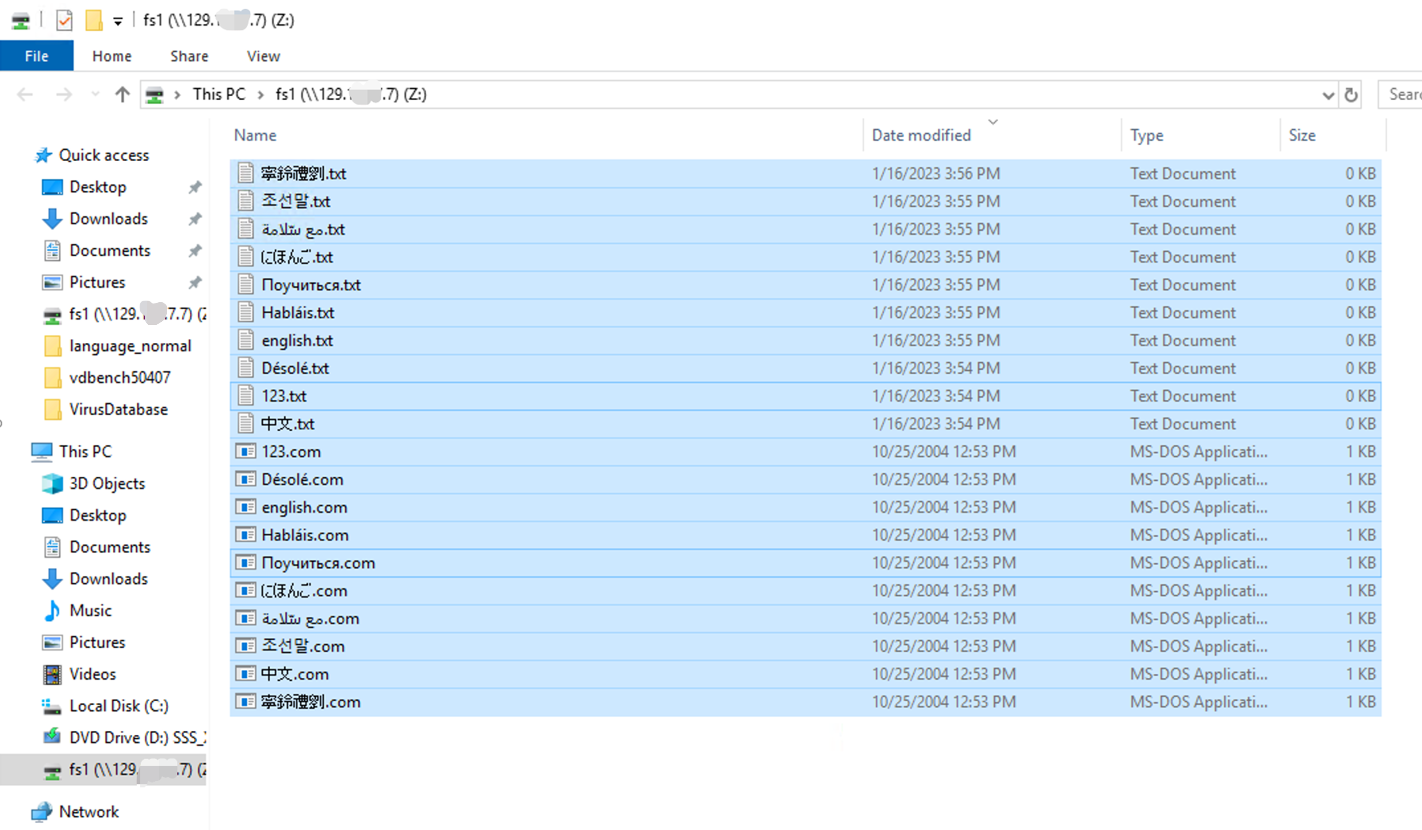Screen dimensions: 1422x830
Task: Click the 123.txt file icon
Action: tap(246, 396)
